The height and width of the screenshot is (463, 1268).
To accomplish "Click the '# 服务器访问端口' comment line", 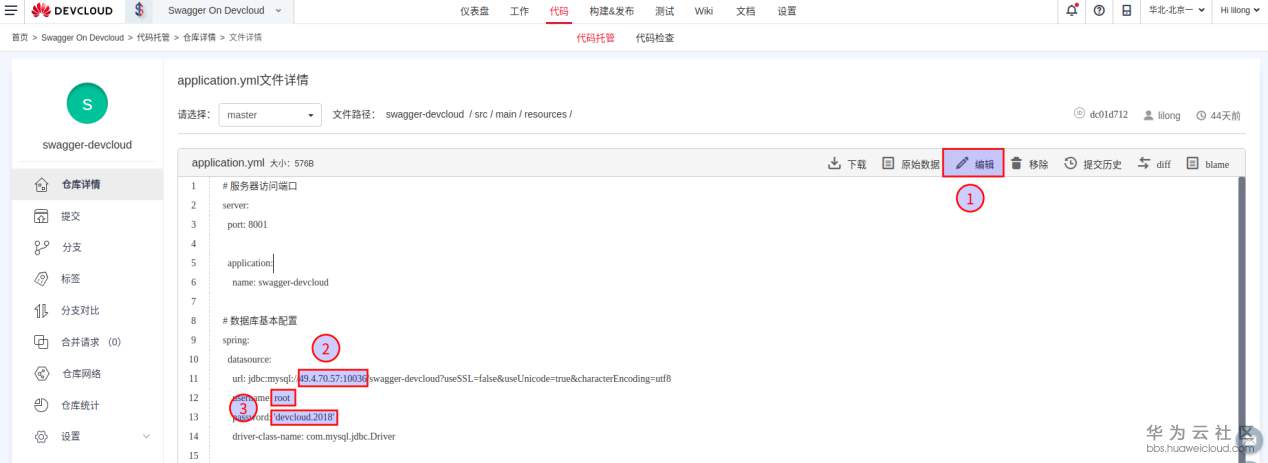I will pyautogui.click(x=260, y=186).
